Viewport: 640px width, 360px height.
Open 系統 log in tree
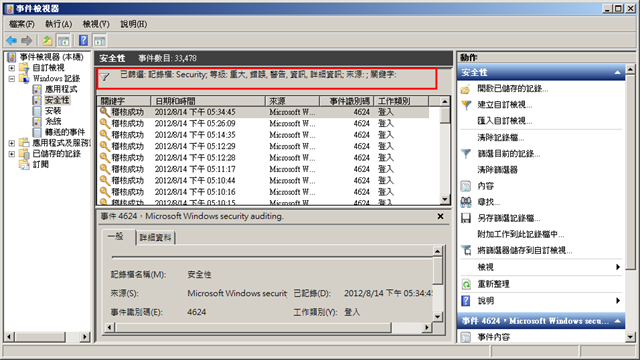(53, 121)
